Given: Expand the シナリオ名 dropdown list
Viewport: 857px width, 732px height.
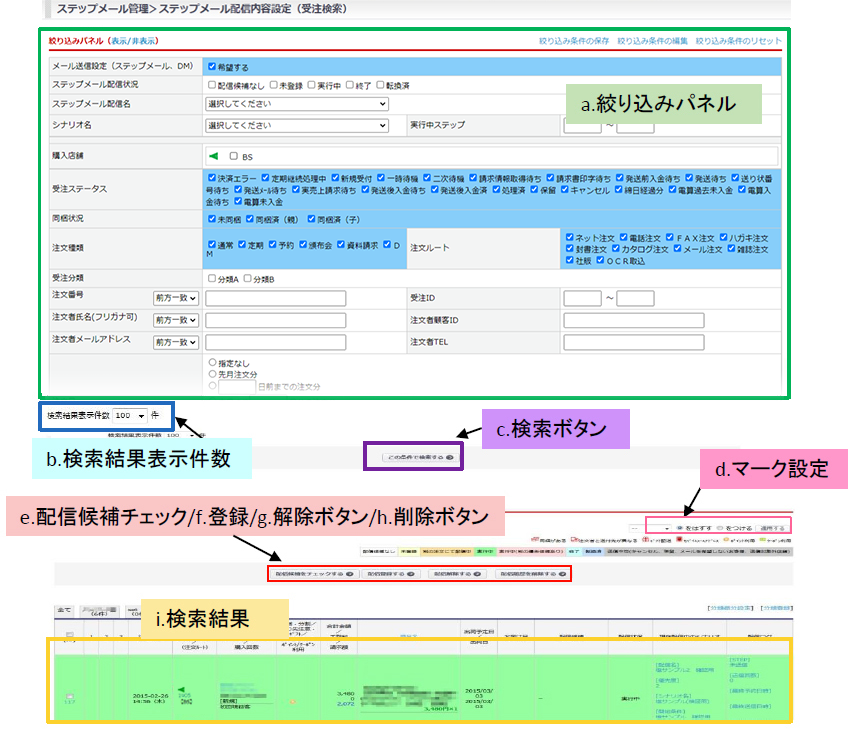Looking at the screenshot, I should point(296,126).
